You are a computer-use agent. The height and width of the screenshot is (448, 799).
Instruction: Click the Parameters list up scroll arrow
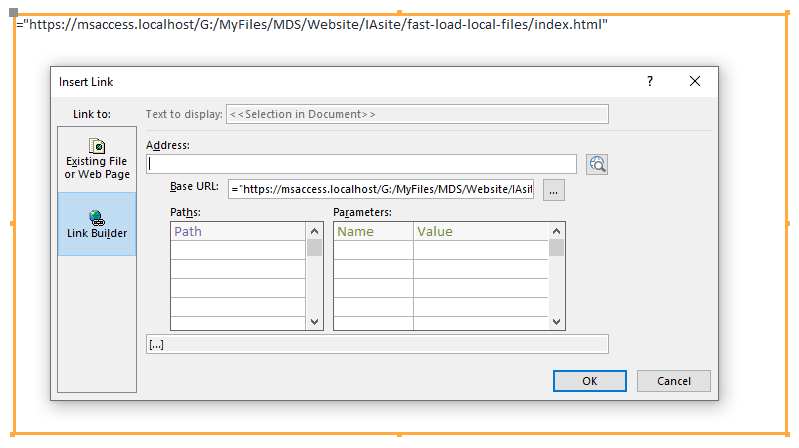point(556,231)
